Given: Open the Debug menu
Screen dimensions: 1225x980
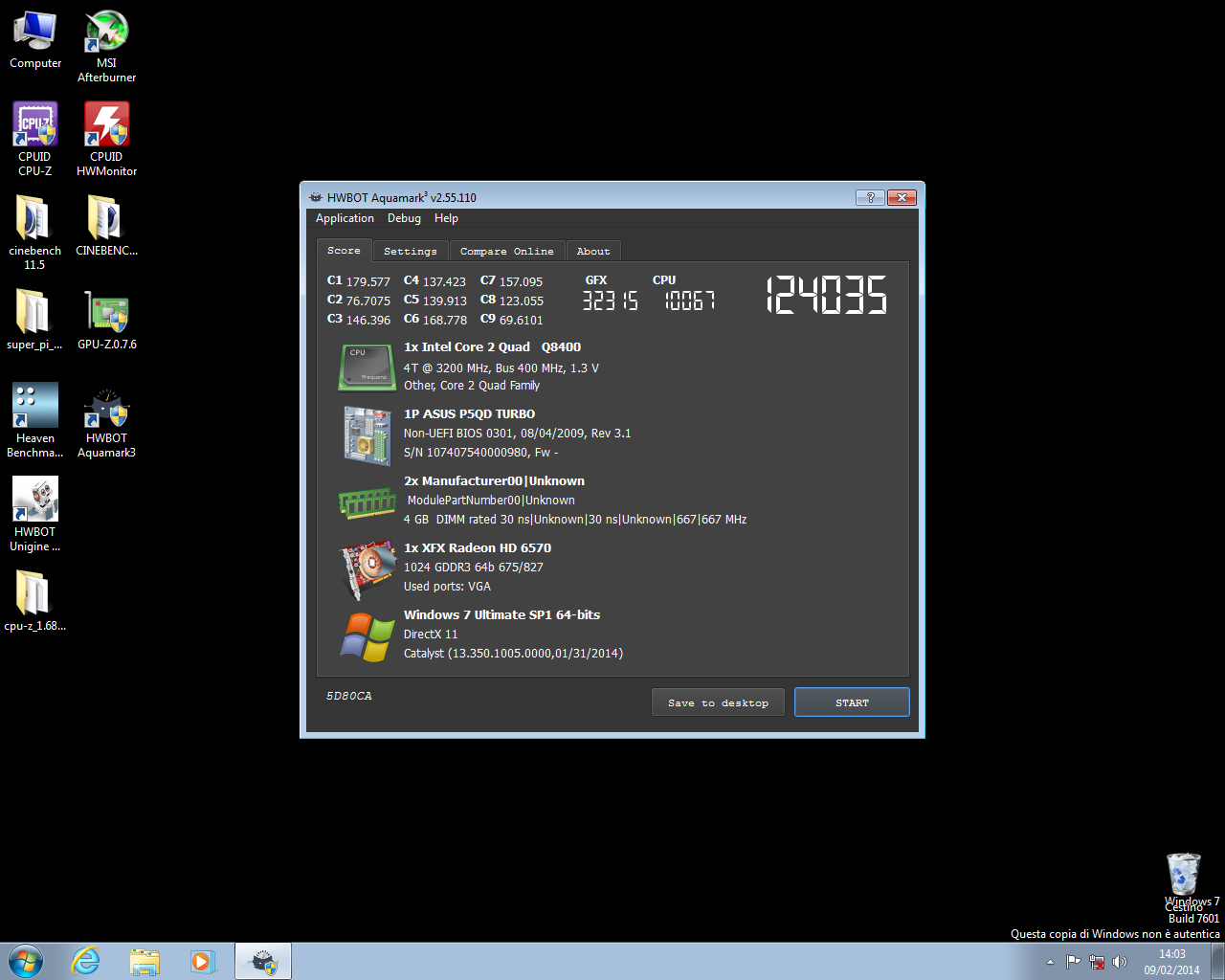Looking at the screenshot, I should click(404, 218).
